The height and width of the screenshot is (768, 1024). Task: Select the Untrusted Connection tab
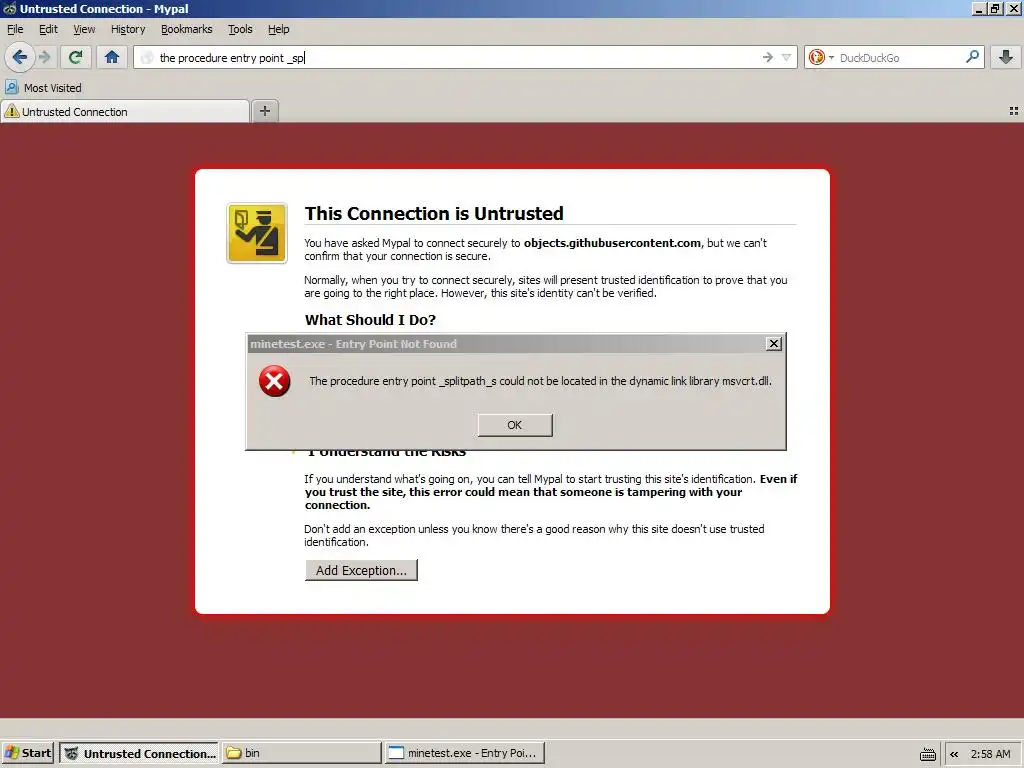coord(125,112)
